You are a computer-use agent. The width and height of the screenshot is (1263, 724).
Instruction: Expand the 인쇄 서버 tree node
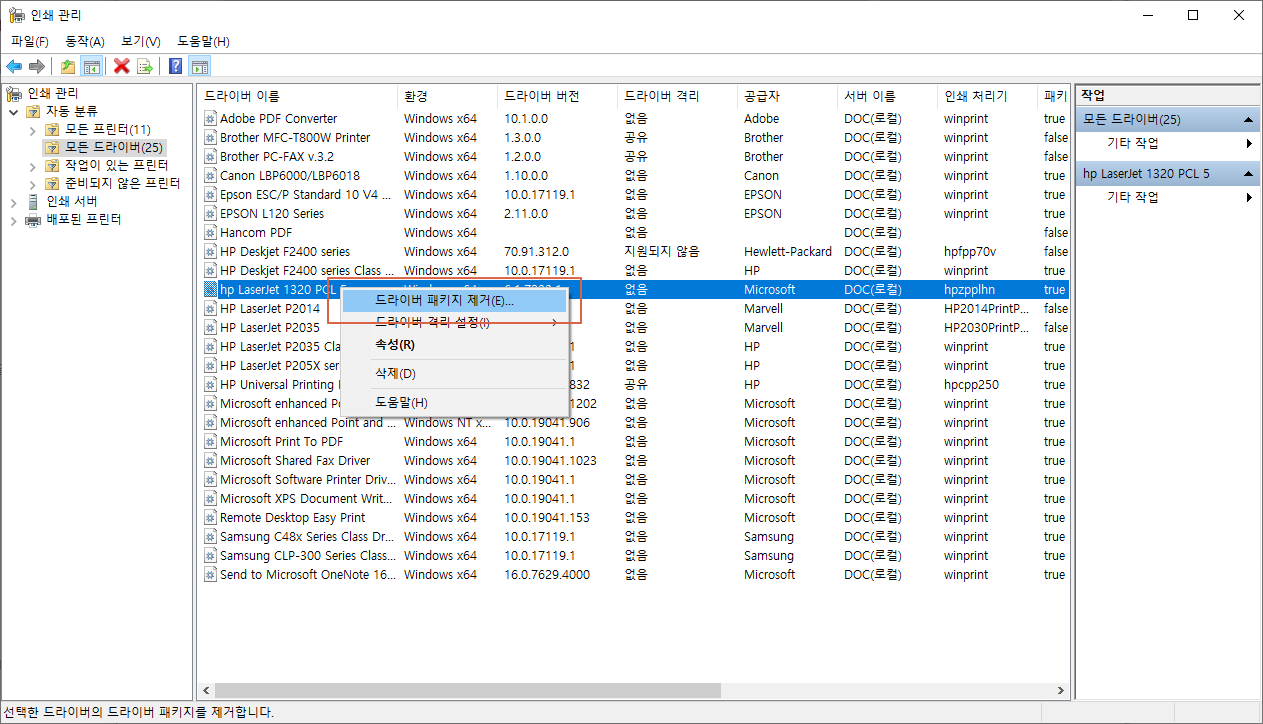(x=14, y=201)
